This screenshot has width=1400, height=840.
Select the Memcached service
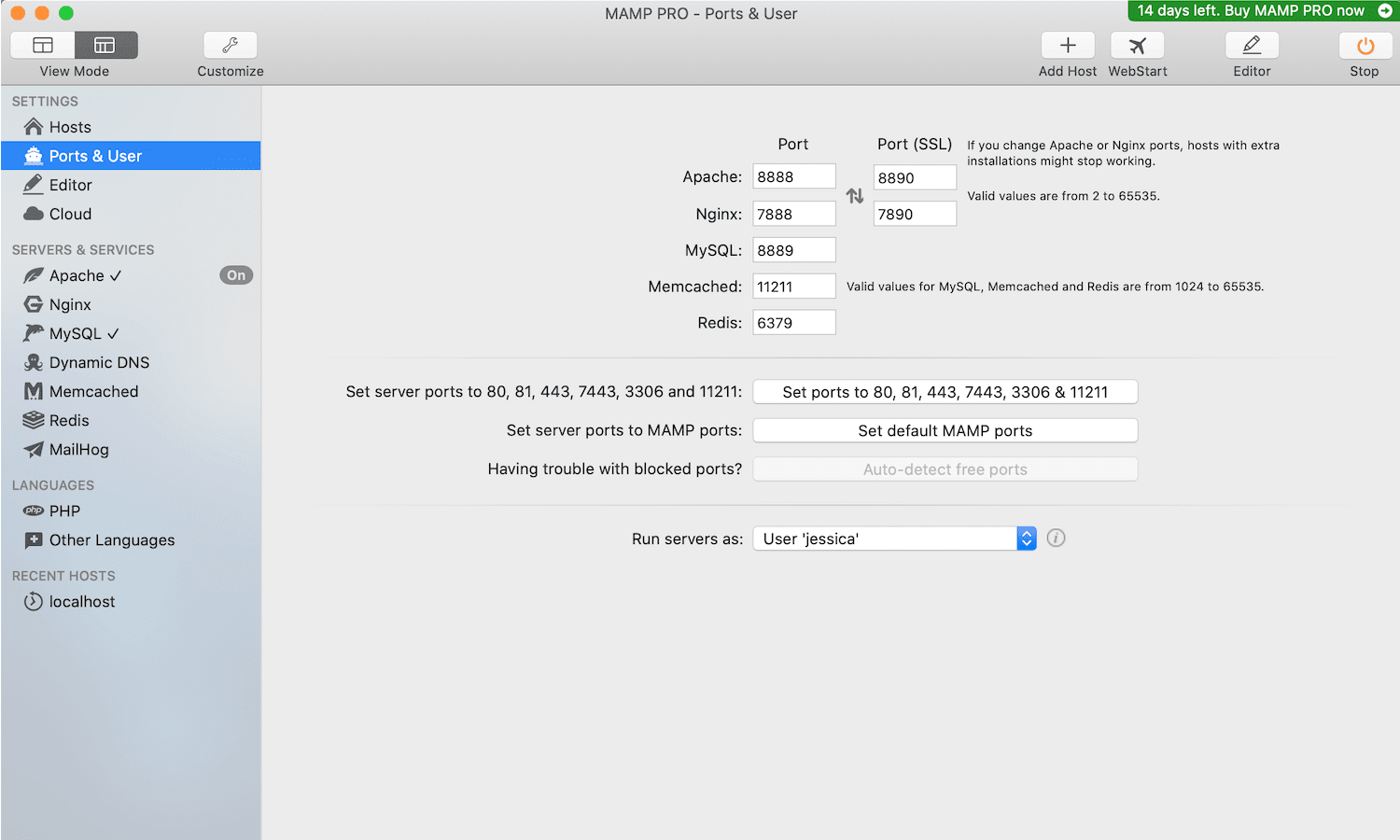(35, 391)
